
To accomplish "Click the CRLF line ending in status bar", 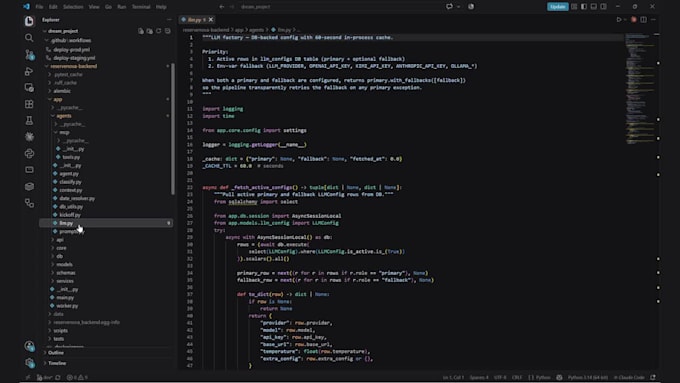I will click(x=517, y=377).
